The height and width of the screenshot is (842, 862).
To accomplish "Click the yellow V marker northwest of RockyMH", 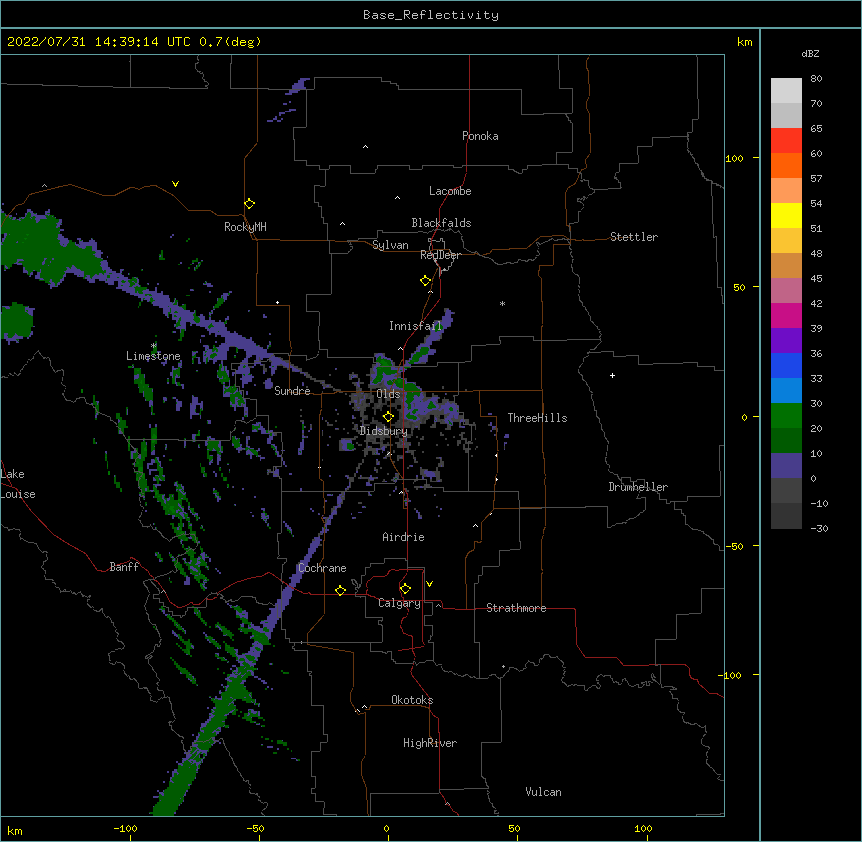I will (x=175, y=184).
